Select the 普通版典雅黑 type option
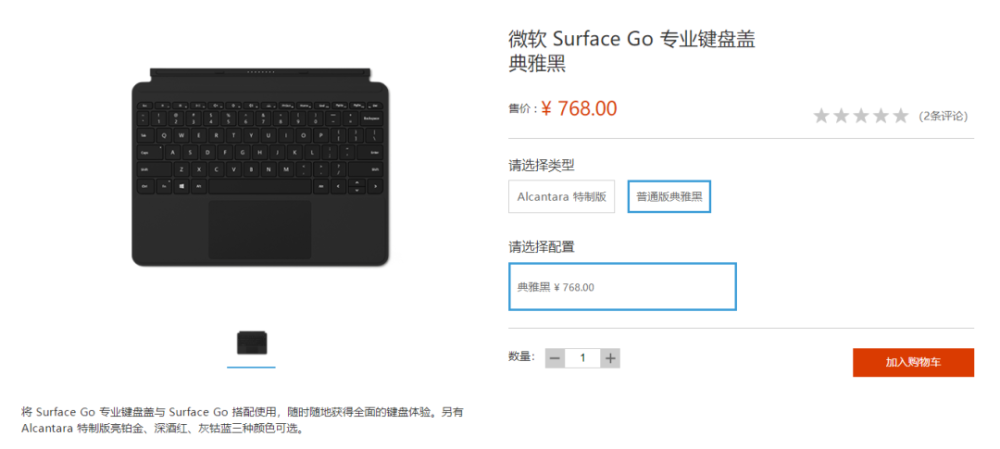The image size is (1000, 449). pyautogui.click(x=669, y=196)
